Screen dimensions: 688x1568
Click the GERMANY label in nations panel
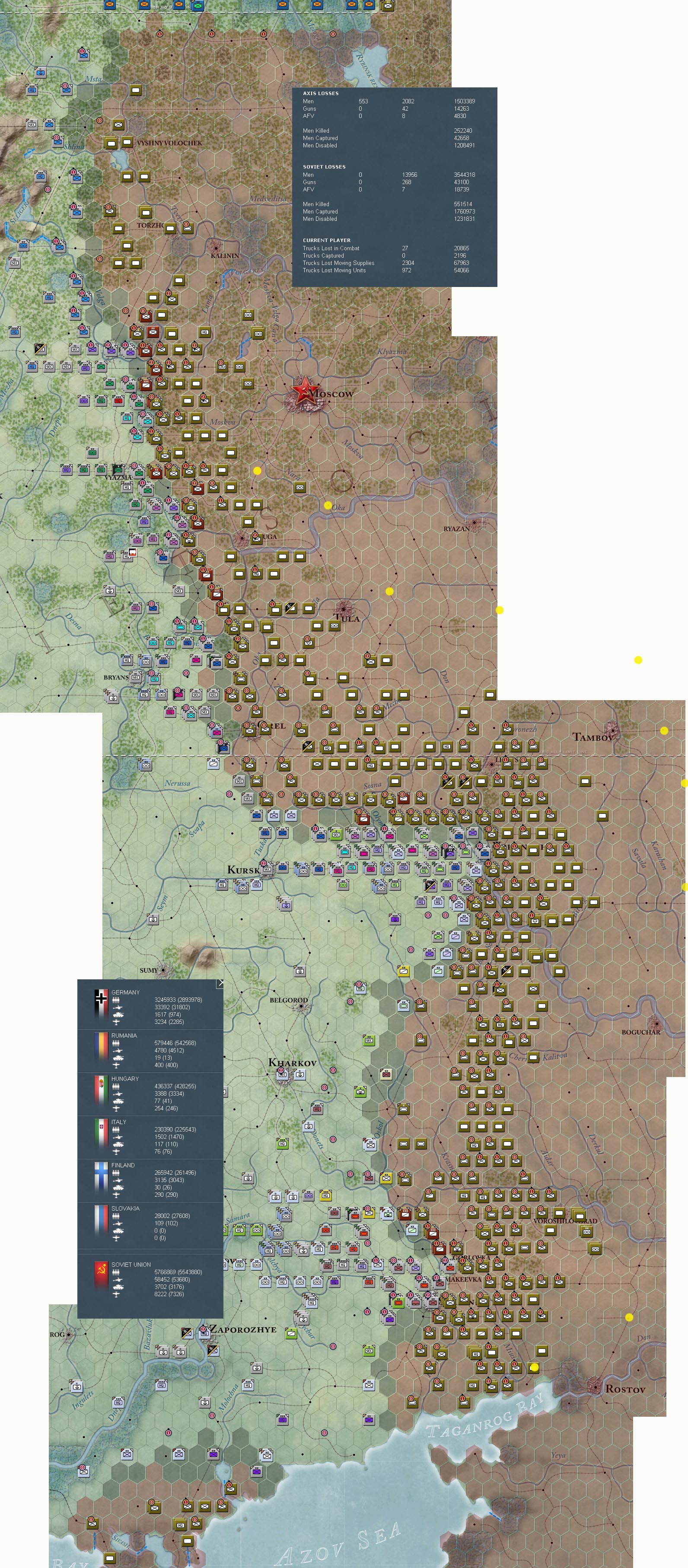pos(125,992)
